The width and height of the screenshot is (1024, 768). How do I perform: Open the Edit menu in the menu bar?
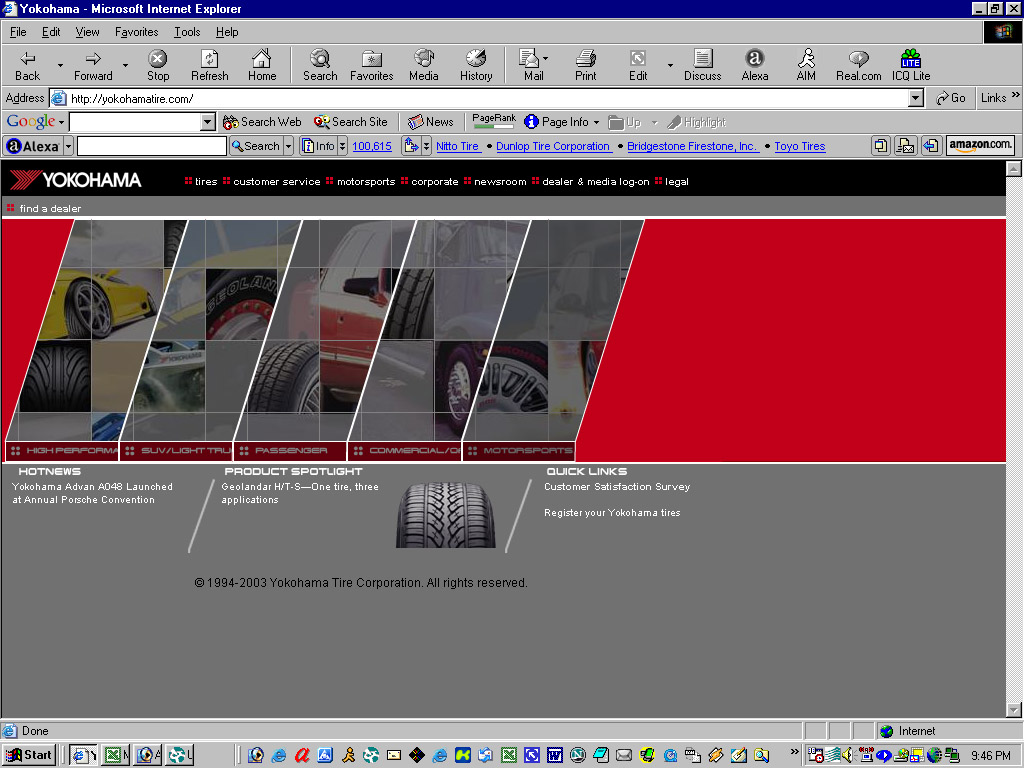click(51, 32)
